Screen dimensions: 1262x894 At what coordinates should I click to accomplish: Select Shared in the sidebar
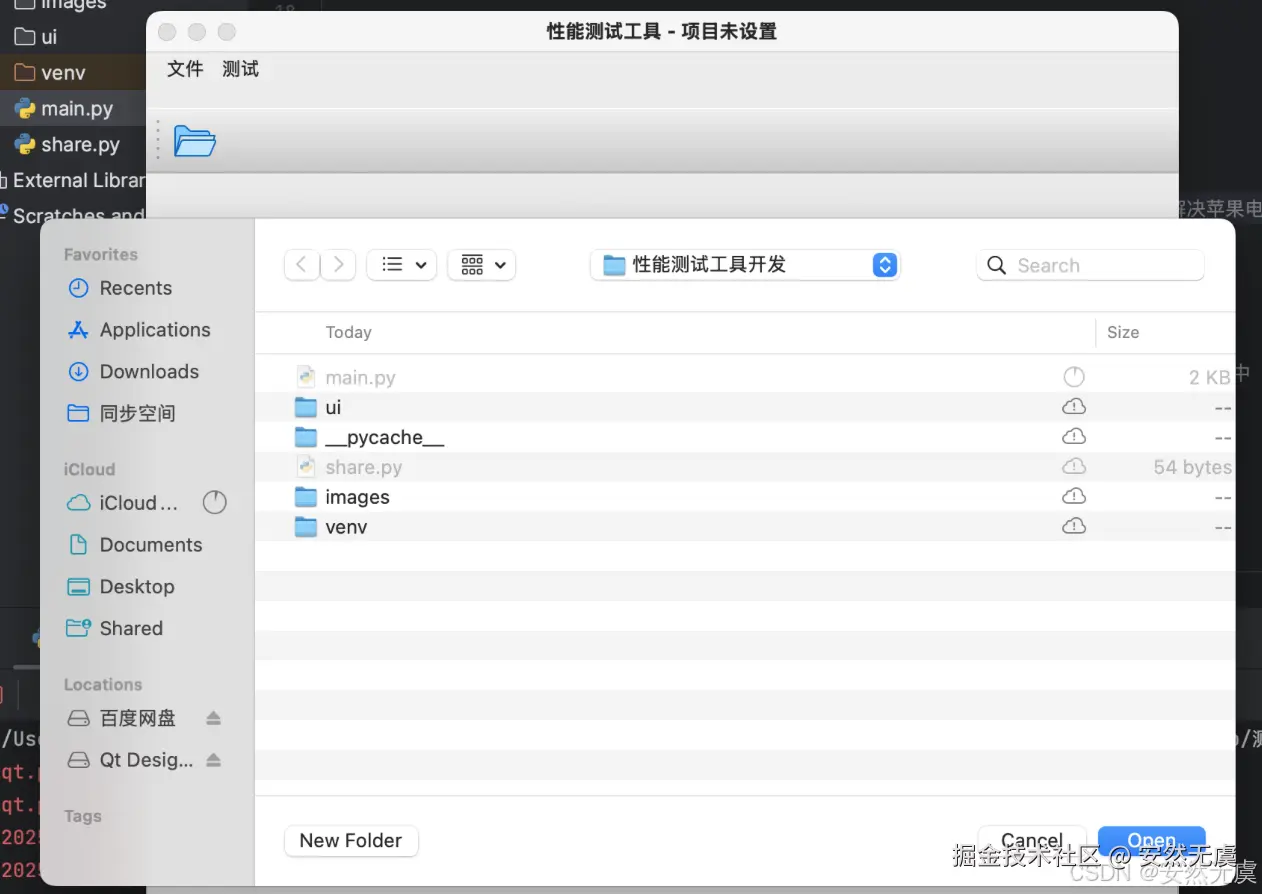(x=131, y=628)
